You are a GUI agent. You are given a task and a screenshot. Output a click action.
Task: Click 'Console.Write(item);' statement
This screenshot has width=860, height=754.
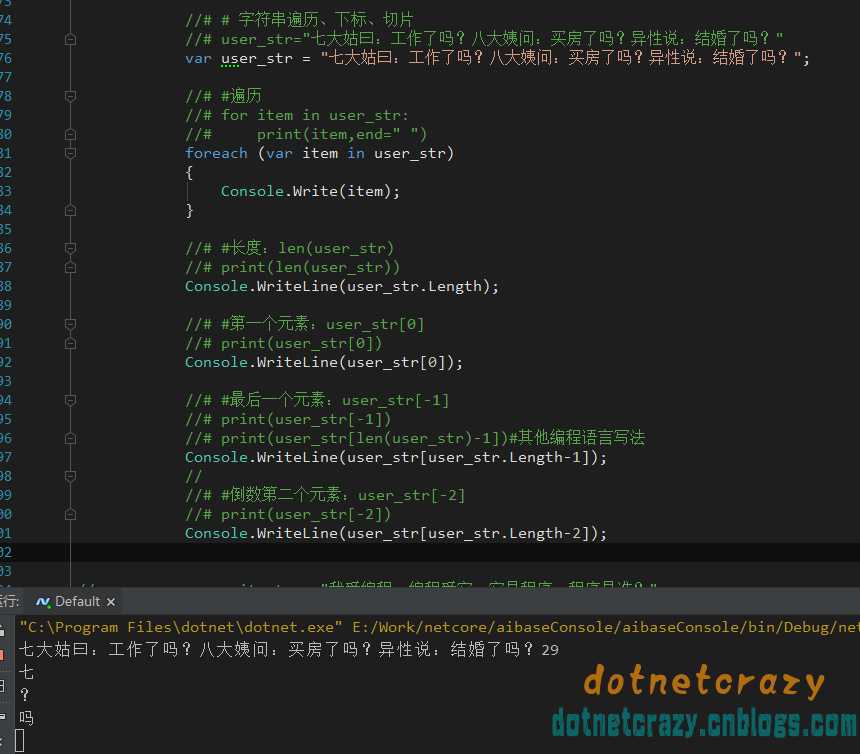click(310, 191)
